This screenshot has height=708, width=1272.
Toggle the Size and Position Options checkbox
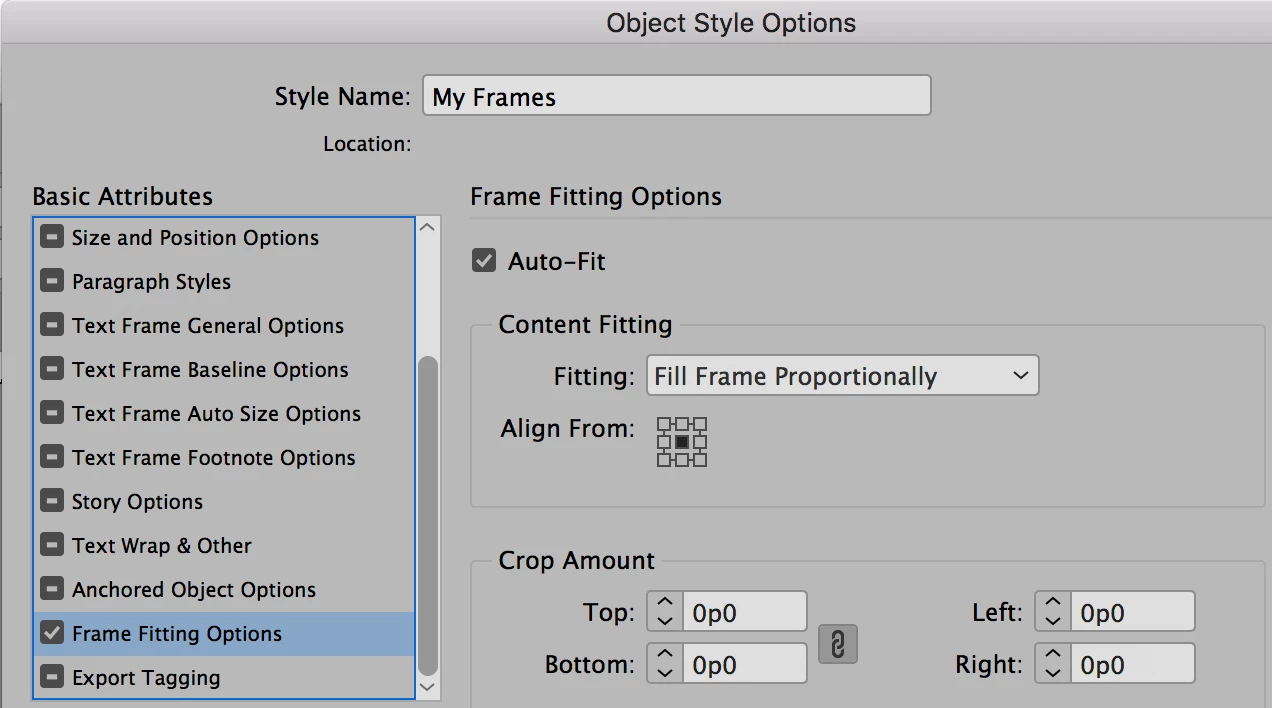[x=52, y=238]
